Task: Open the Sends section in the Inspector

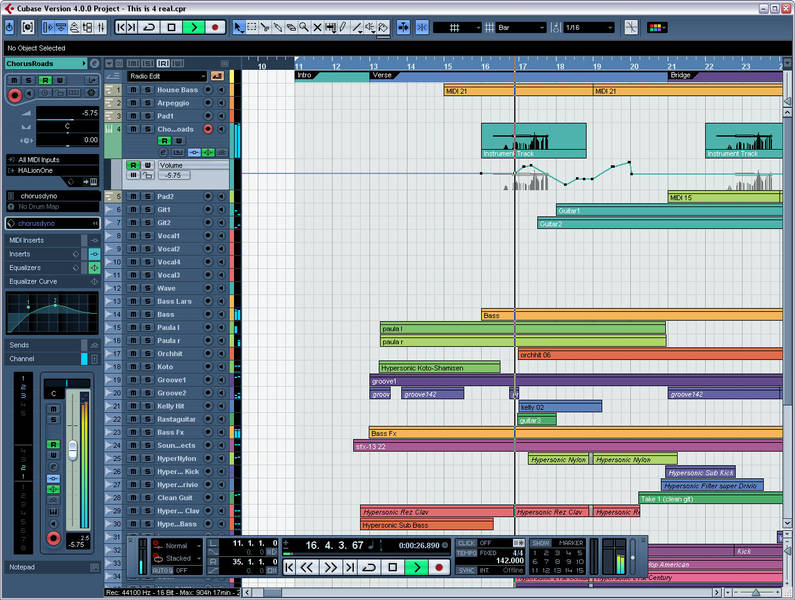Action: [44, 345]
